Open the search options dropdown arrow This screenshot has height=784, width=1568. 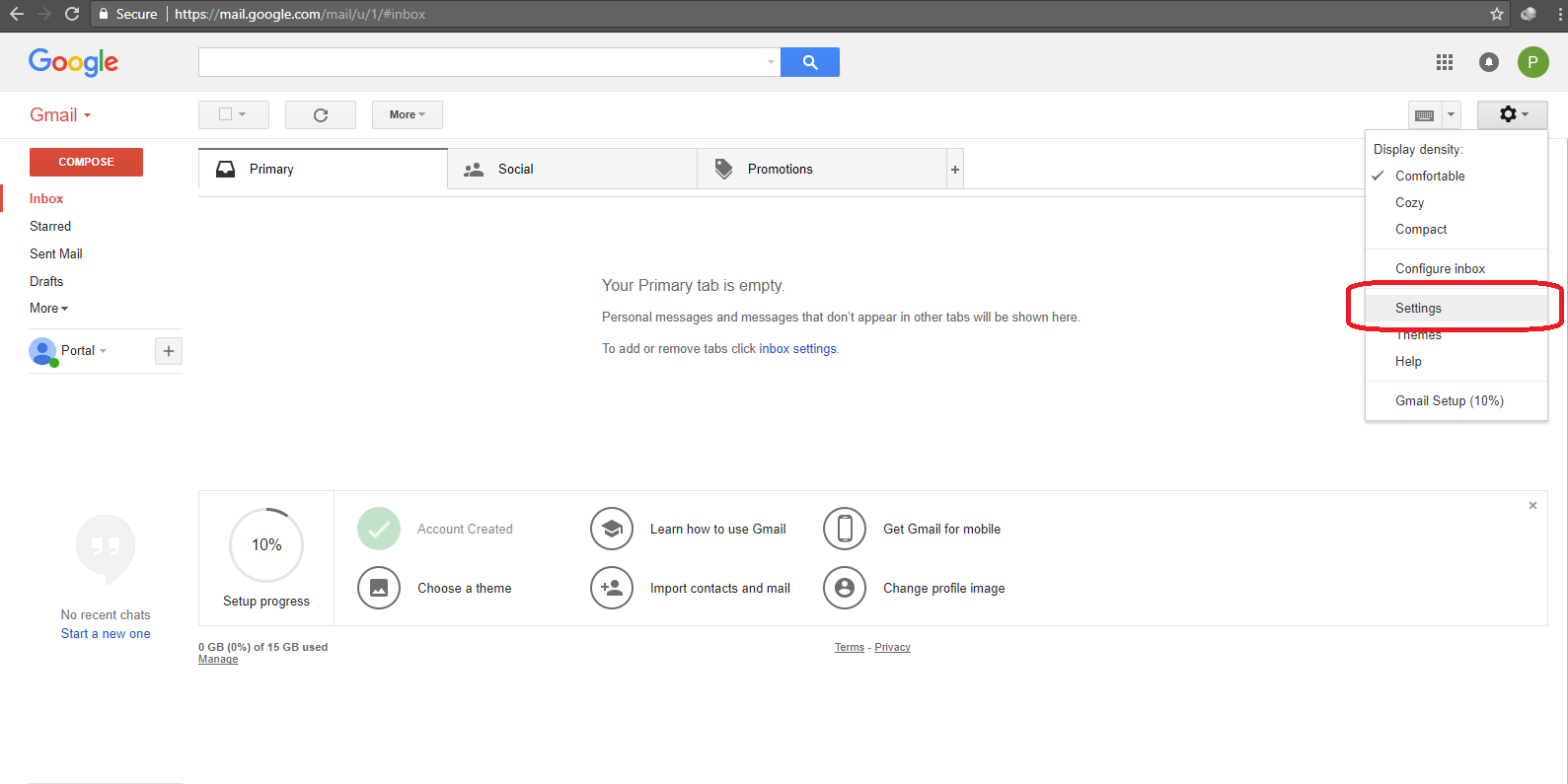[x=771, y=62]
